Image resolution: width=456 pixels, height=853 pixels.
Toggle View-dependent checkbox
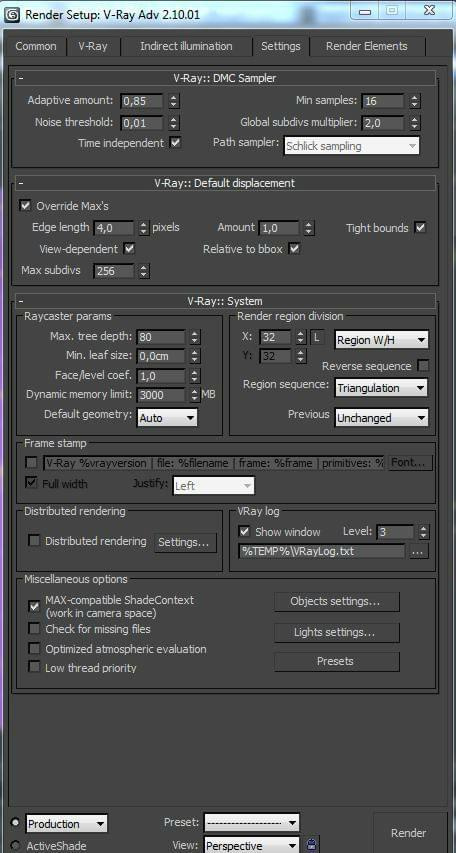129,249
